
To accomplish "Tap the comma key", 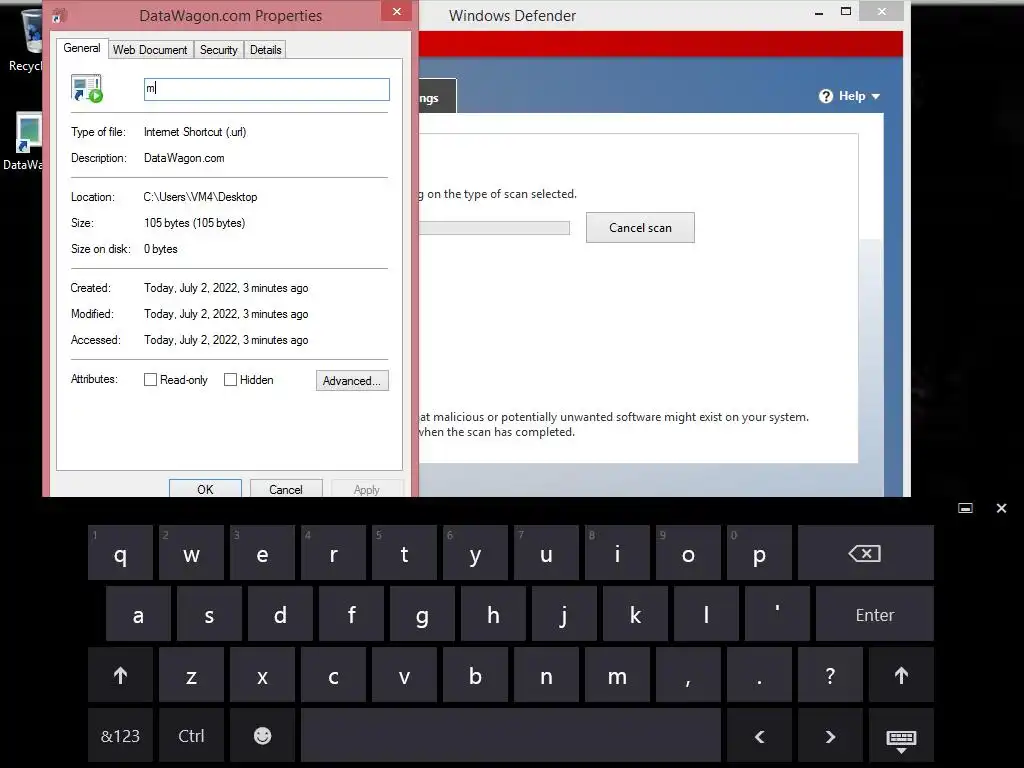I will [688, 675].
